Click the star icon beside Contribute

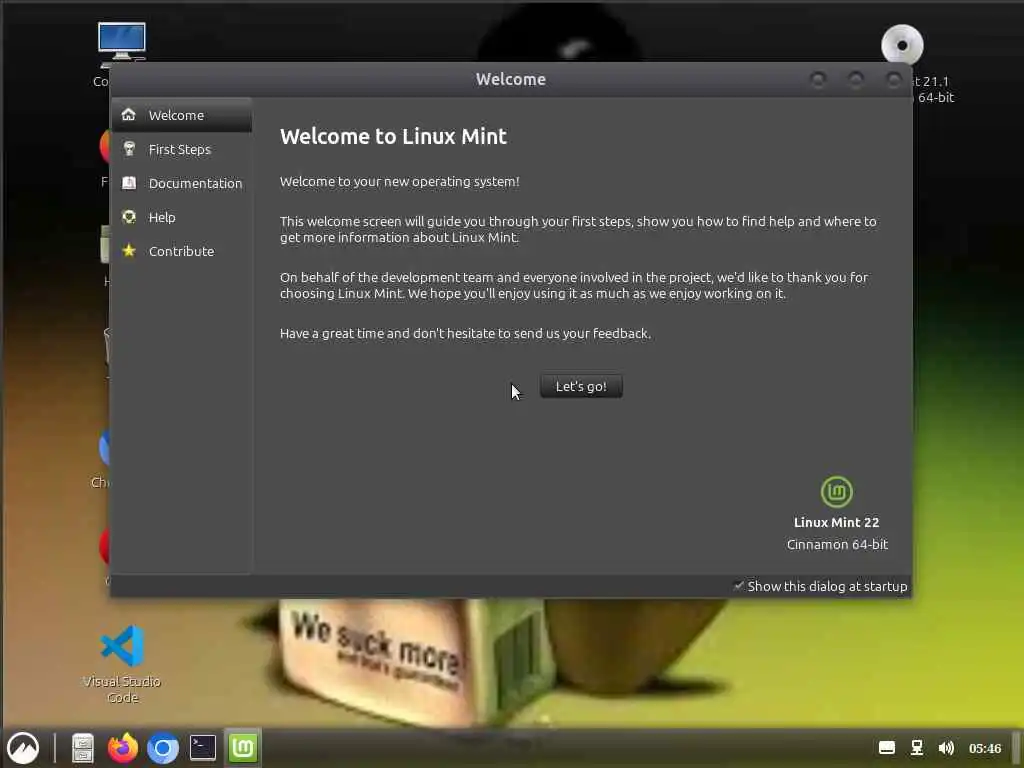[129, 250]
